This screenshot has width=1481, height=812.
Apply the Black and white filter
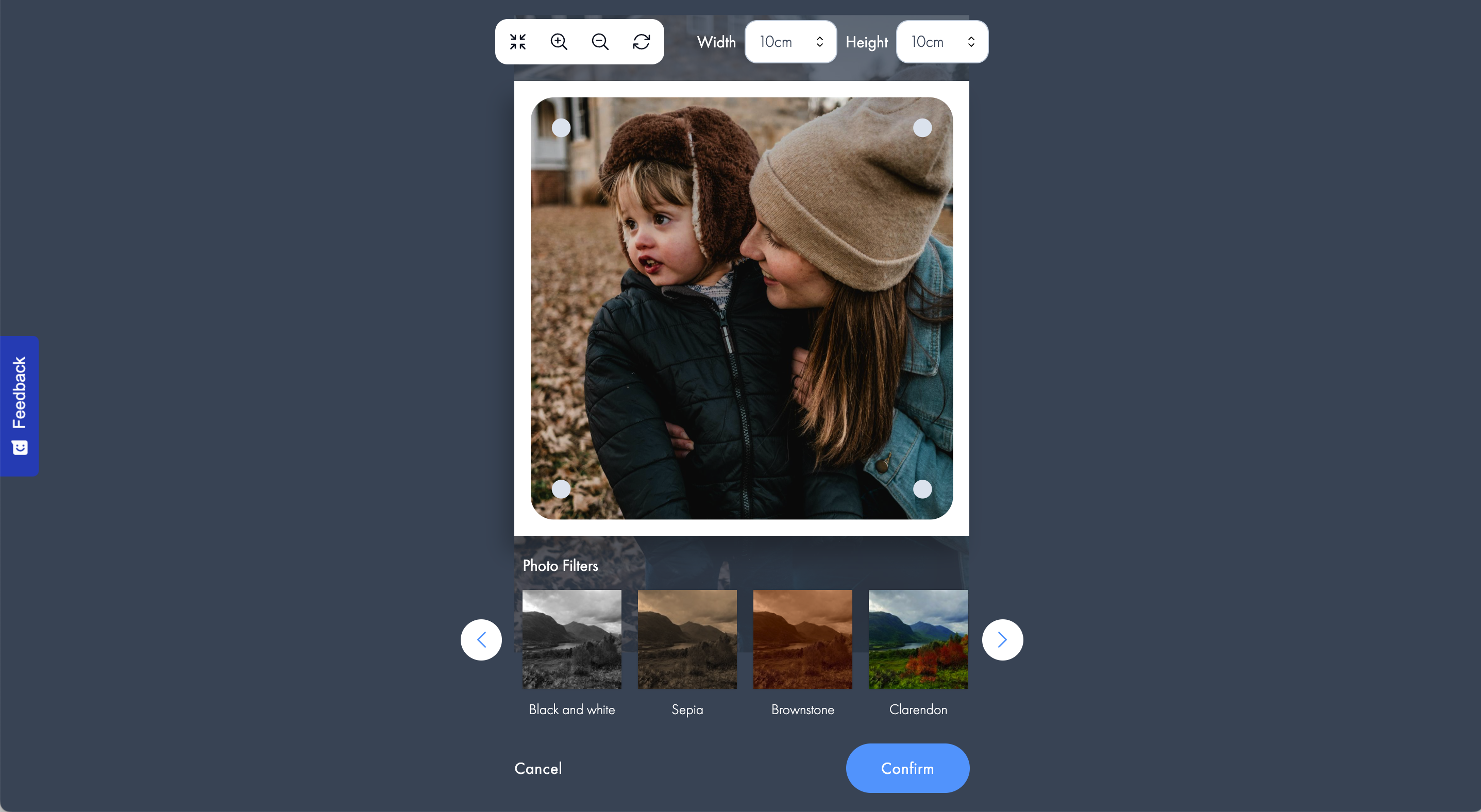571,639
